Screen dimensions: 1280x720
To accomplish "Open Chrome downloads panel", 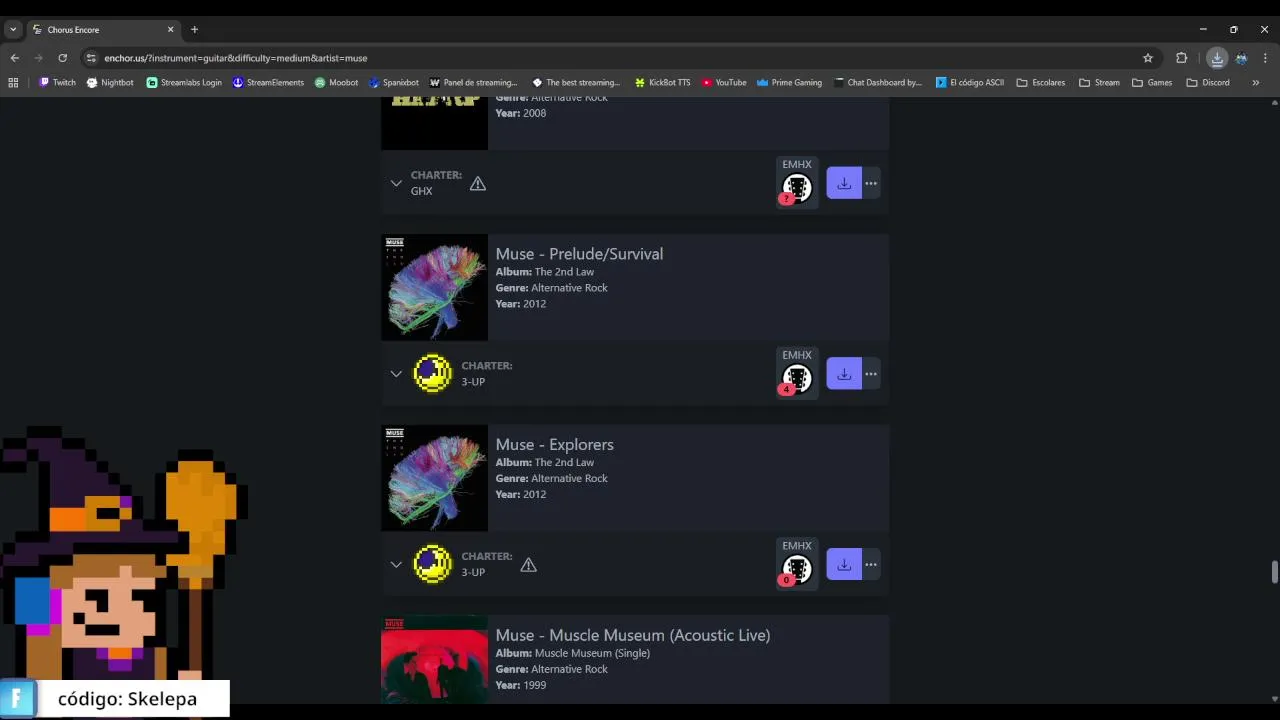I will (x=1217, y=58).
